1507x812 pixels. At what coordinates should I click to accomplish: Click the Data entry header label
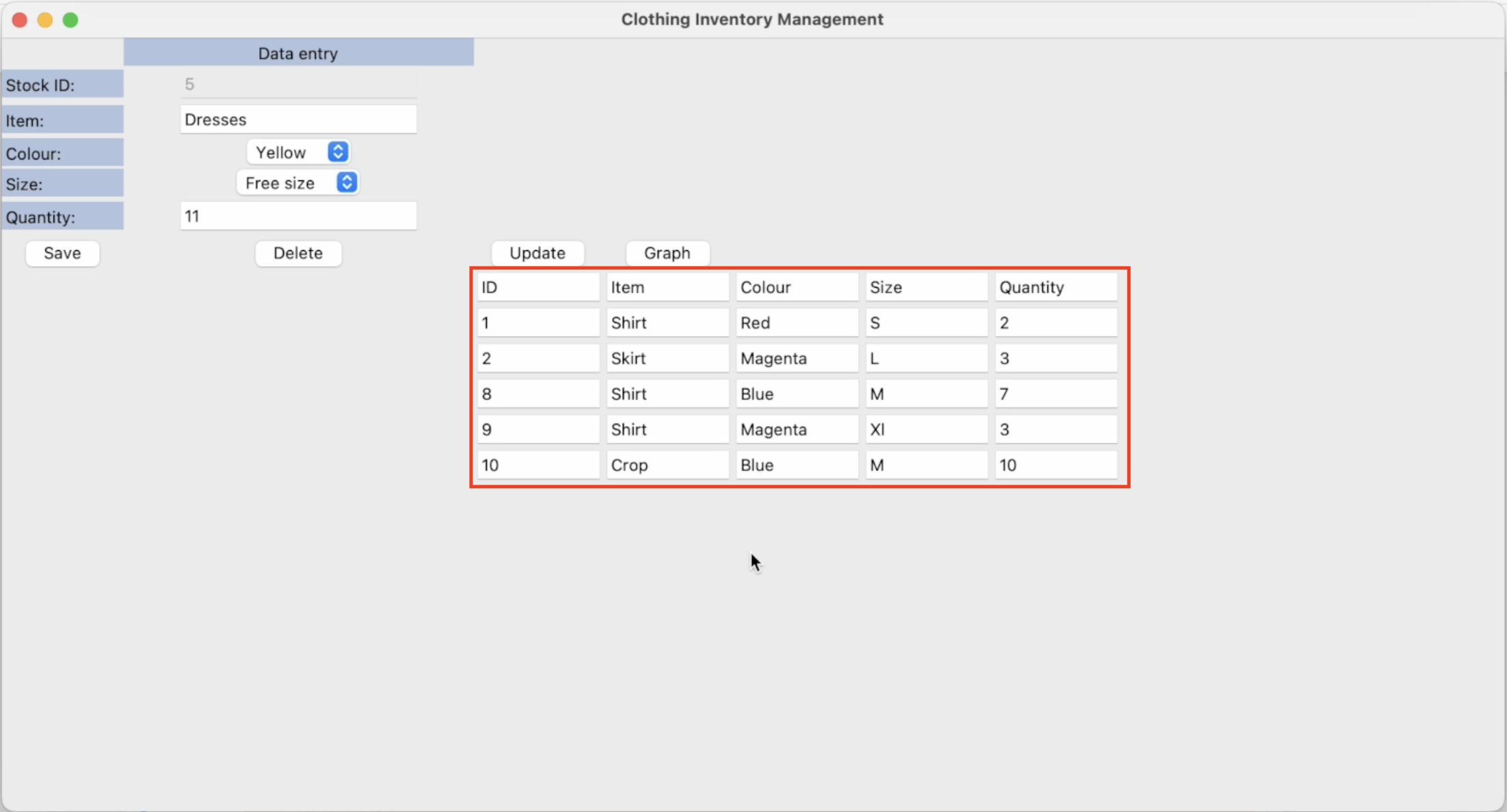tap(298, 53)
